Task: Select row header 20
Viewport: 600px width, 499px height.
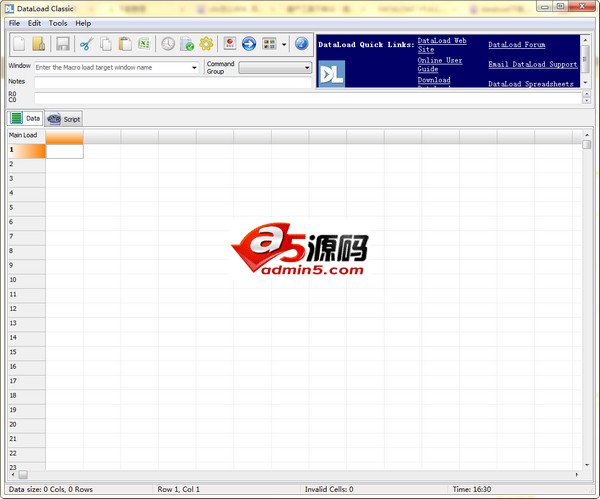Action: [x=26, y=425]
